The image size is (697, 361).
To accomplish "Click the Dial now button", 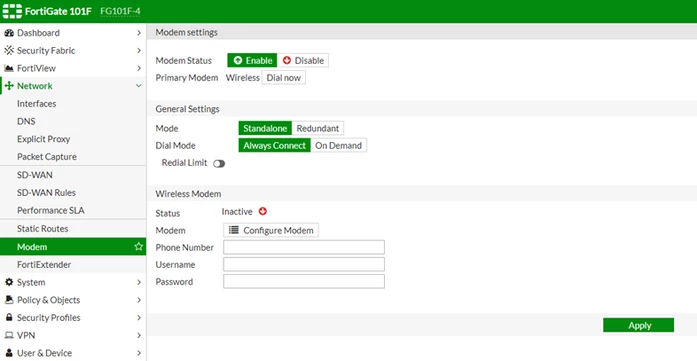I will pyautogui.click(x=284, y=78).
